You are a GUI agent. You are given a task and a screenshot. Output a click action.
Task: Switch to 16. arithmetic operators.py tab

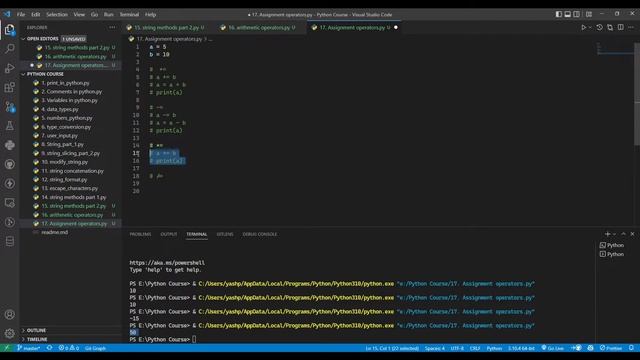[x=261, y=27]
